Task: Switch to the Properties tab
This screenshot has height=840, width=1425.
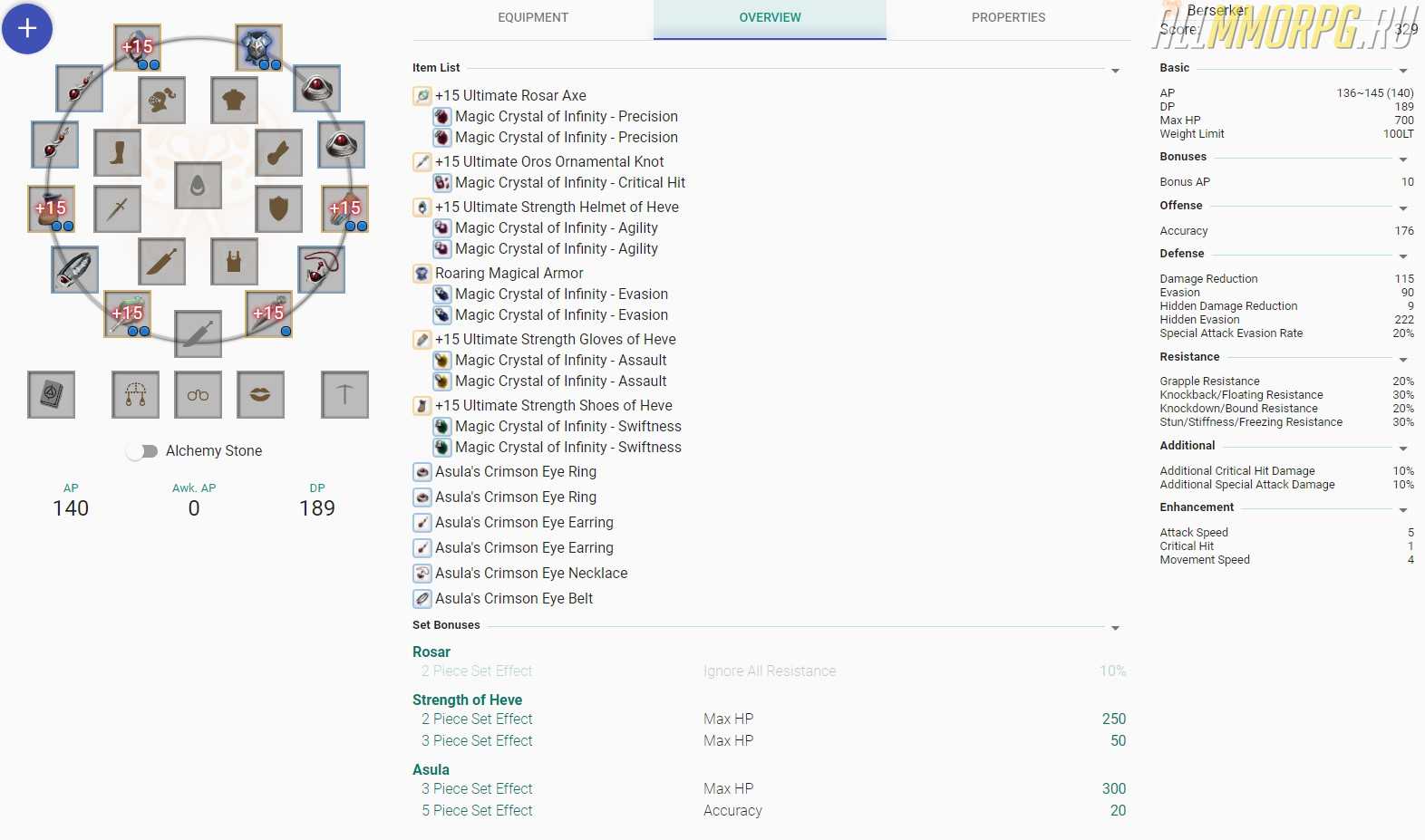Action: 1008,18
